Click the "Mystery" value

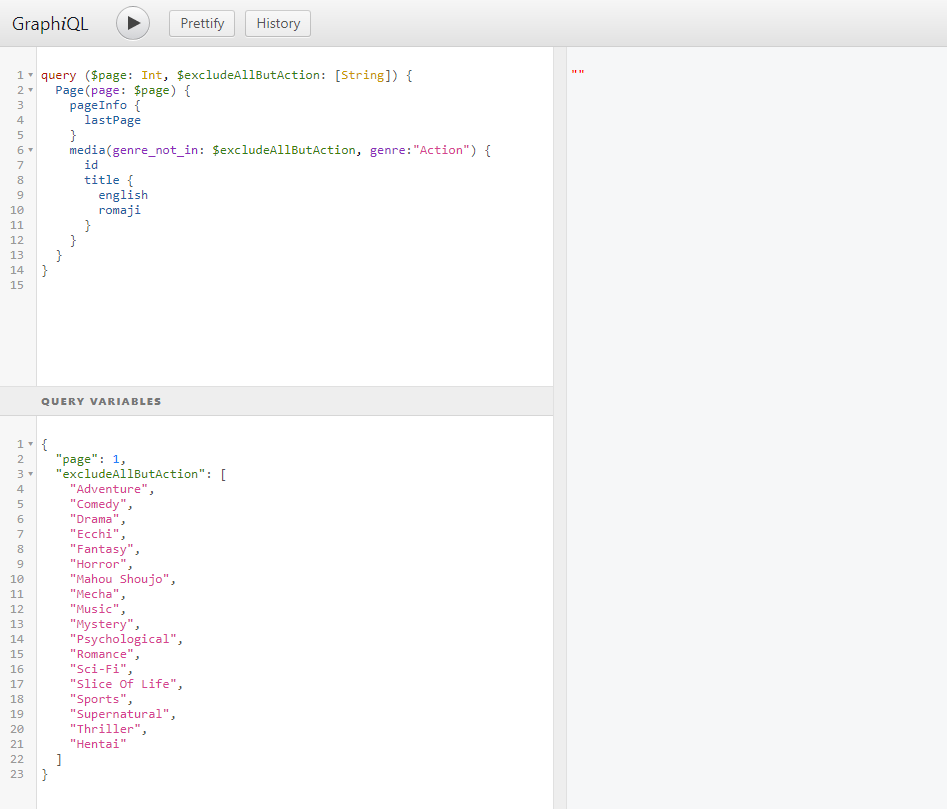(x=101, y=624)
